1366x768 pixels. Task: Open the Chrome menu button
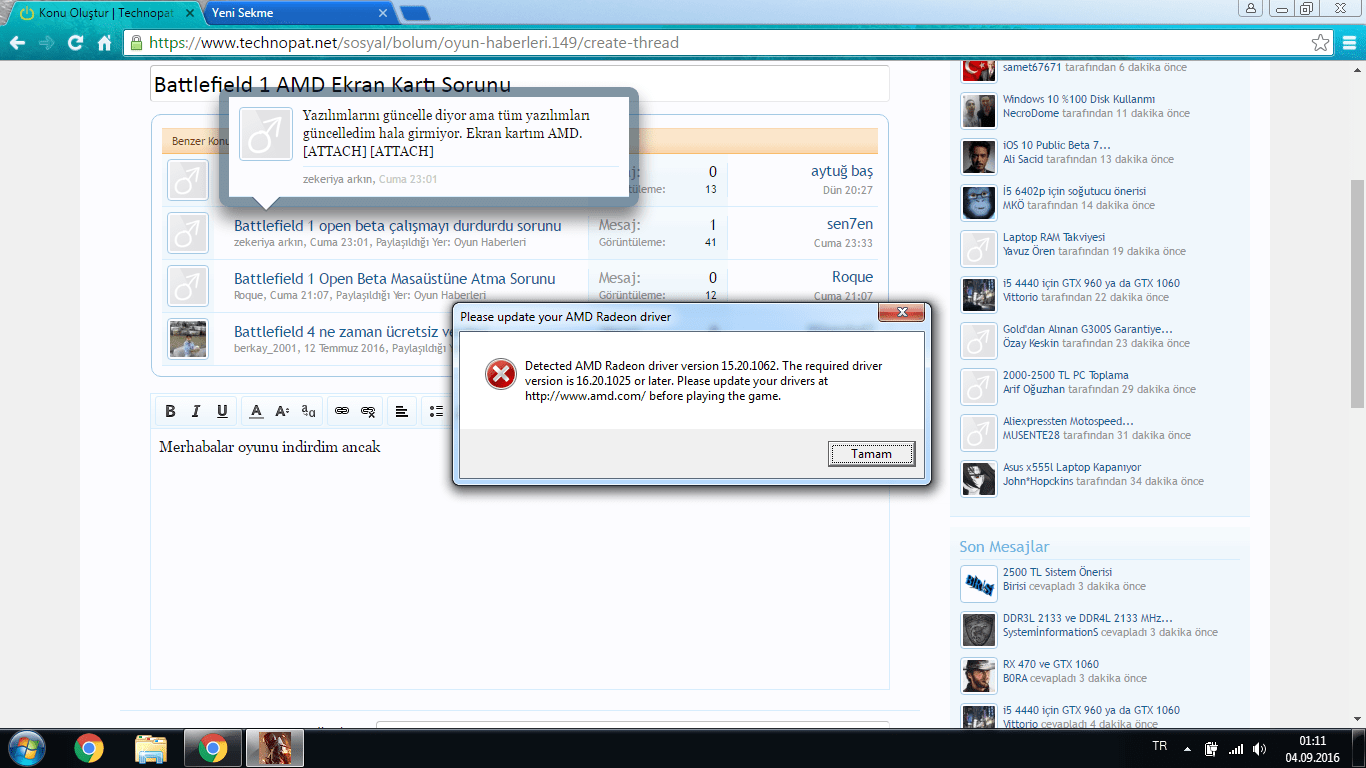(x=1348, y=43)
